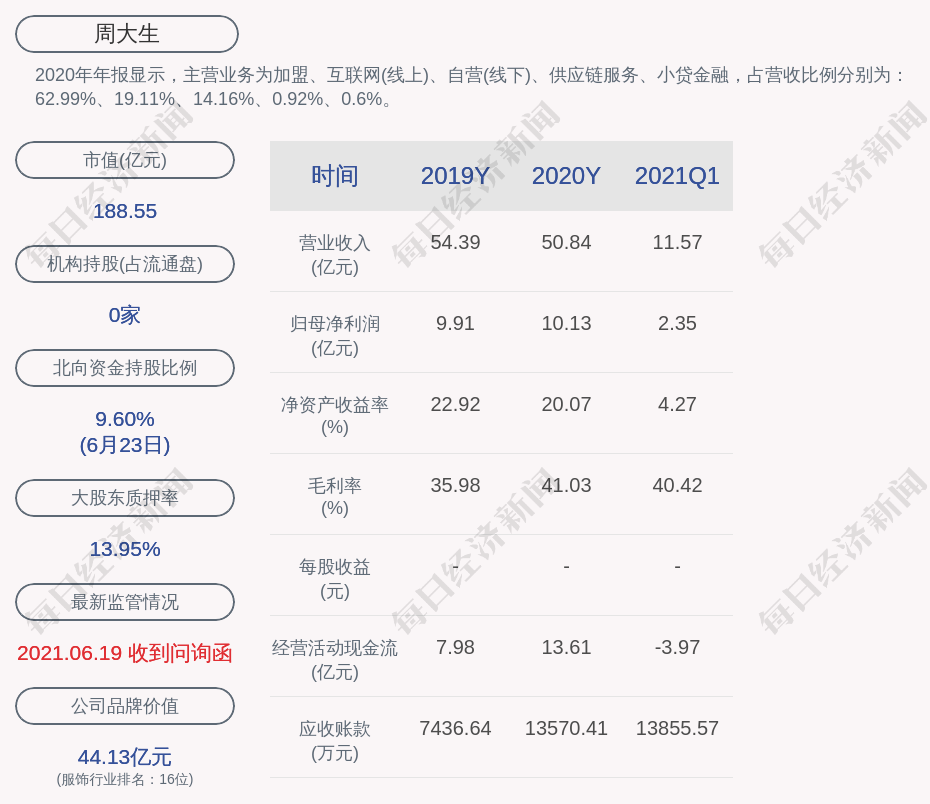
Task: Click the 毛利率(%) row label
Action: pos(335,497)
